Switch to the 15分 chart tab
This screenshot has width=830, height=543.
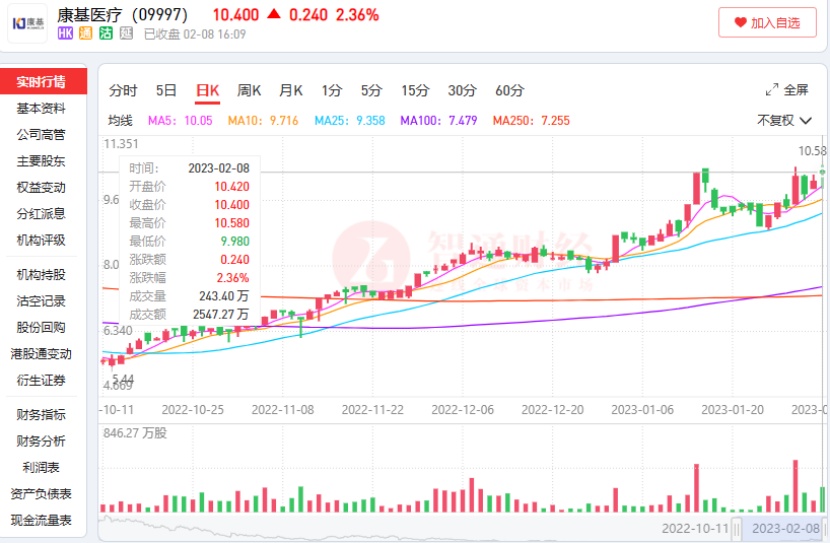point(415,90)
